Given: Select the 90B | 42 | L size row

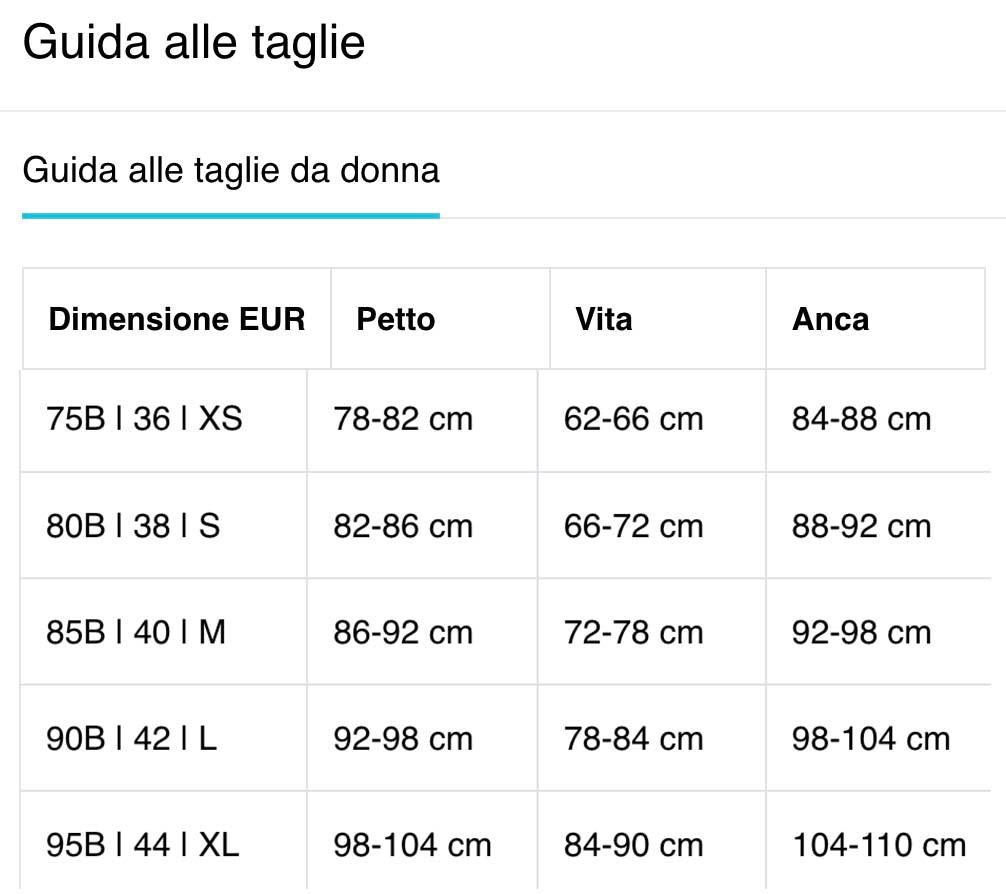Looking at the screenshot, I should point(132,739).
